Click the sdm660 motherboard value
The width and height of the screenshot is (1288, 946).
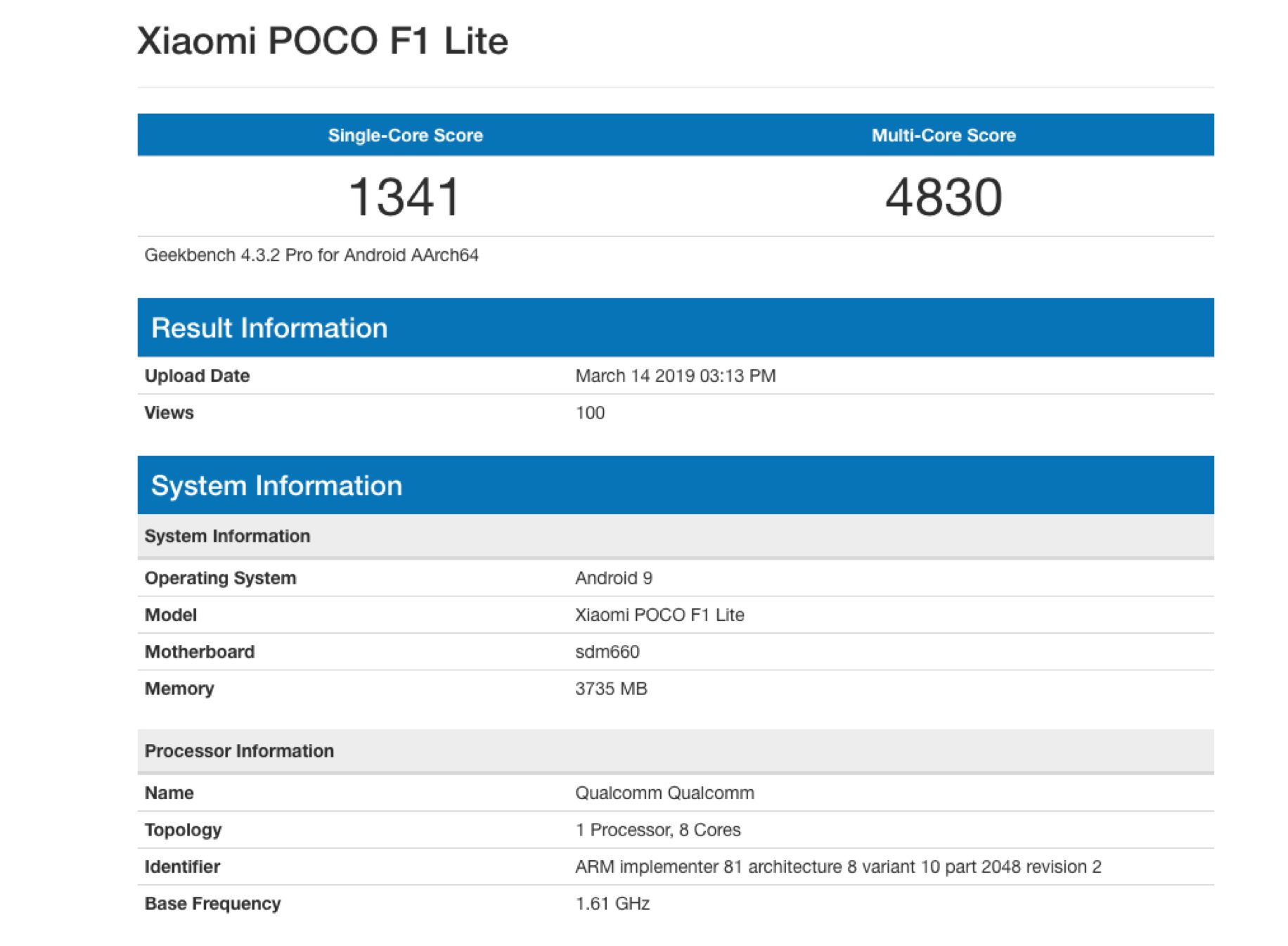point(607,652)
